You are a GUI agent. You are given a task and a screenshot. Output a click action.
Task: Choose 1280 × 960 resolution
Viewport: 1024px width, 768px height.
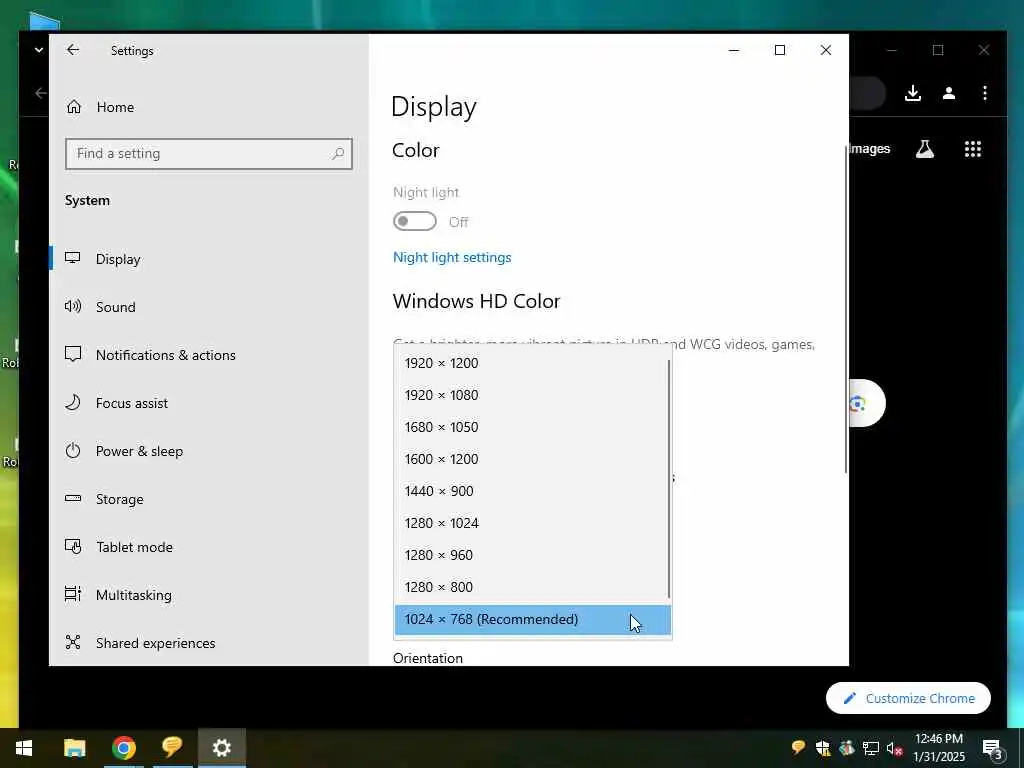(532, 555)
